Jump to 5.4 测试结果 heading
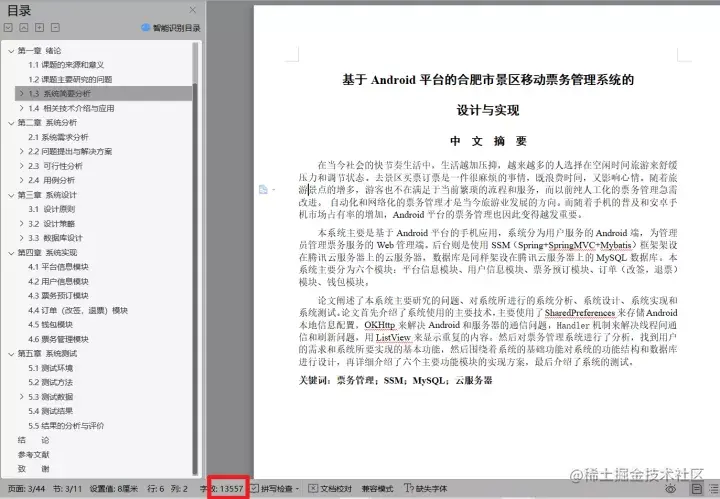 coord(51,411)
